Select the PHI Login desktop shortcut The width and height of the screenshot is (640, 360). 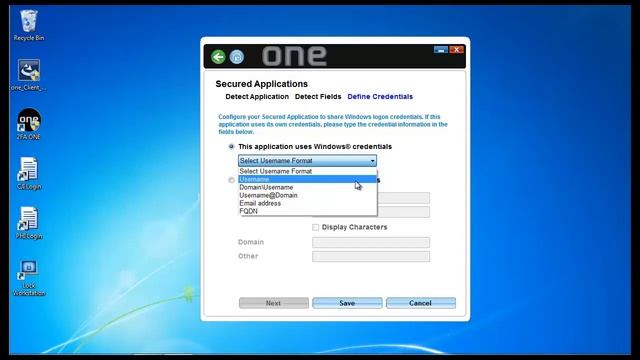(x=29, y=223)
